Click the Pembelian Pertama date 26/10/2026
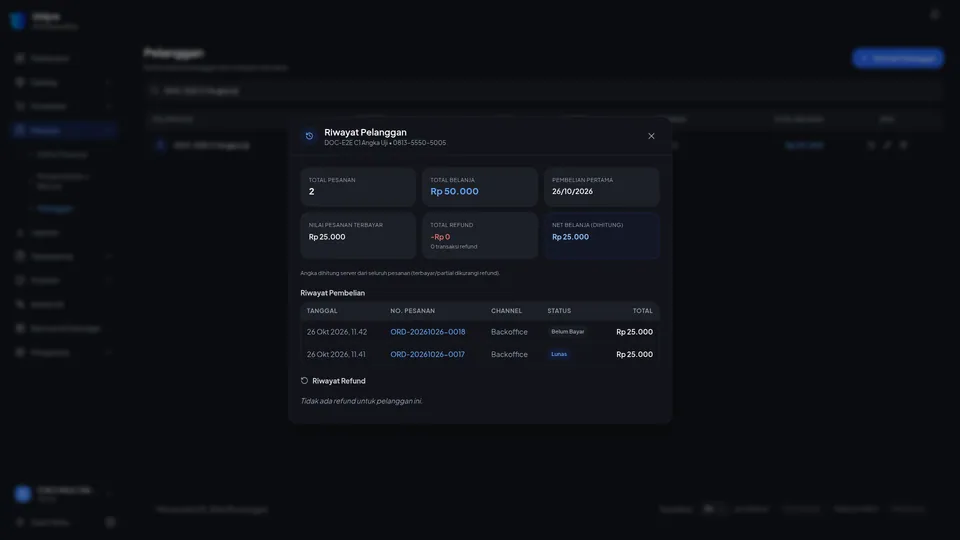This screenshot has width=960, height=540. pos(572,192)
